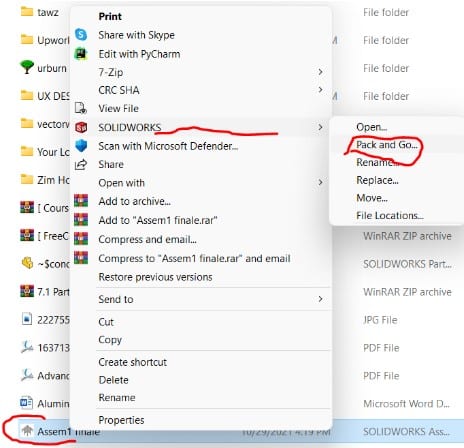
Task: Click the View File document icon
Action: (x=81, y=108)
